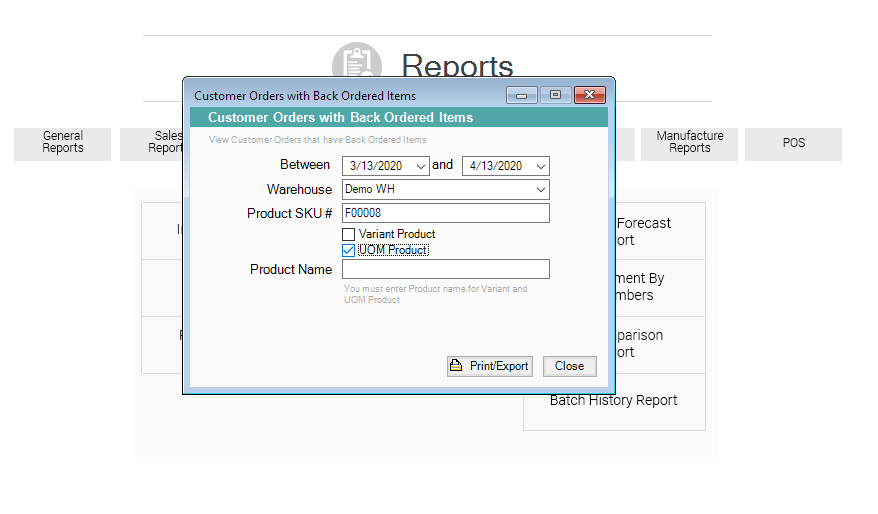Switch to the General Reports tab
Screen dimensions: 878x514
pos(63,143)
